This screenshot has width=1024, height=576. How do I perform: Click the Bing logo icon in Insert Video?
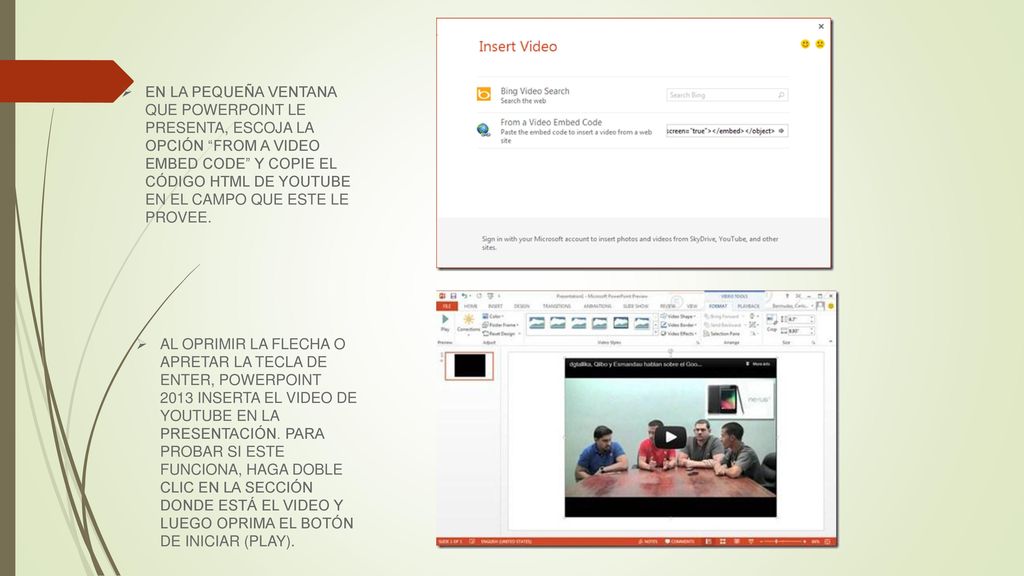483,94
